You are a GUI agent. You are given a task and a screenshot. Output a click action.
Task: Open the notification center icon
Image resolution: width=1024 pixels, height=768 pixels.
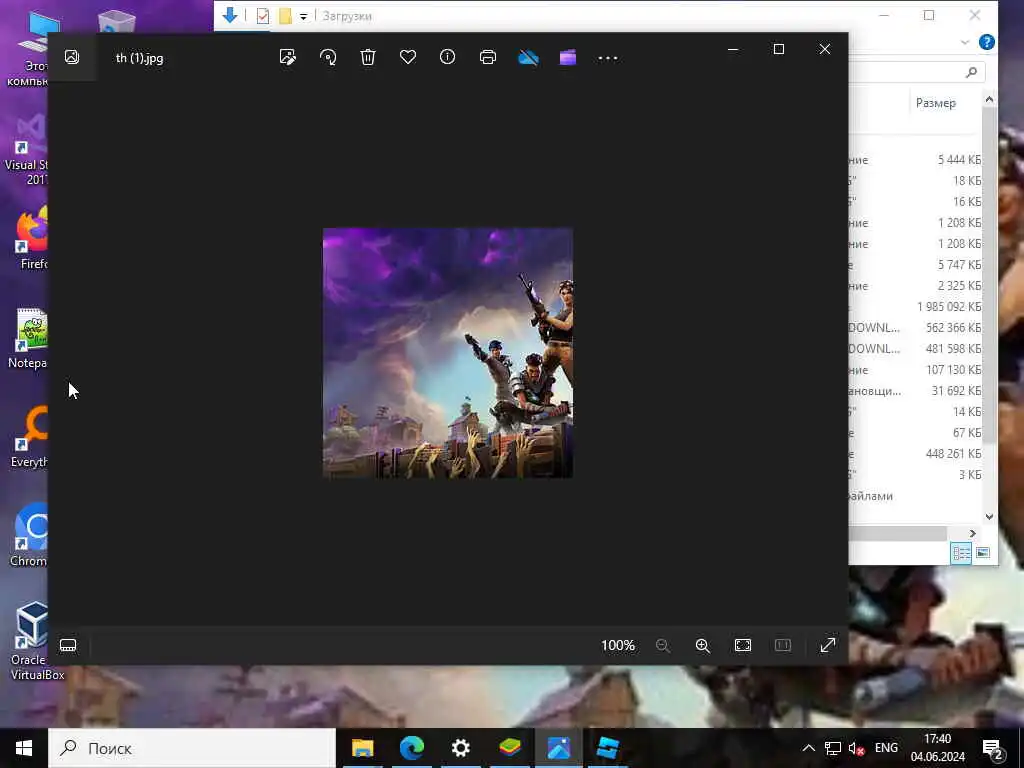point(993,749)
